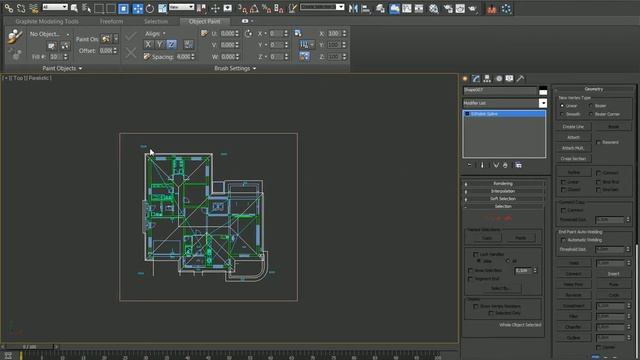Select the Smooth vertex type radio

(x=562, y=114)
